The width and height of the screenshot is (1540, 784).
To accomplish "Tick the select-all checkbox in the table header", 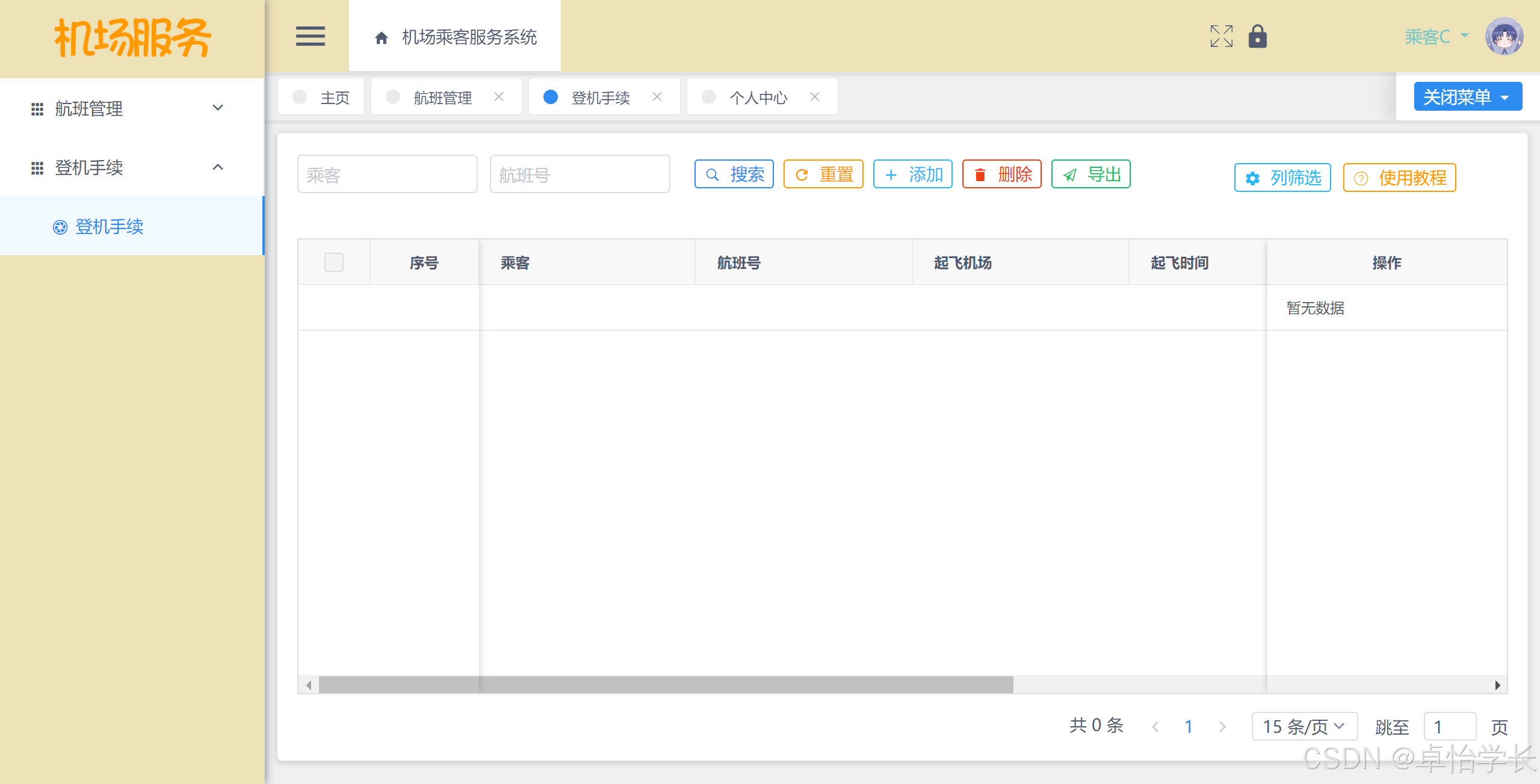I will (x=334, y=262).
